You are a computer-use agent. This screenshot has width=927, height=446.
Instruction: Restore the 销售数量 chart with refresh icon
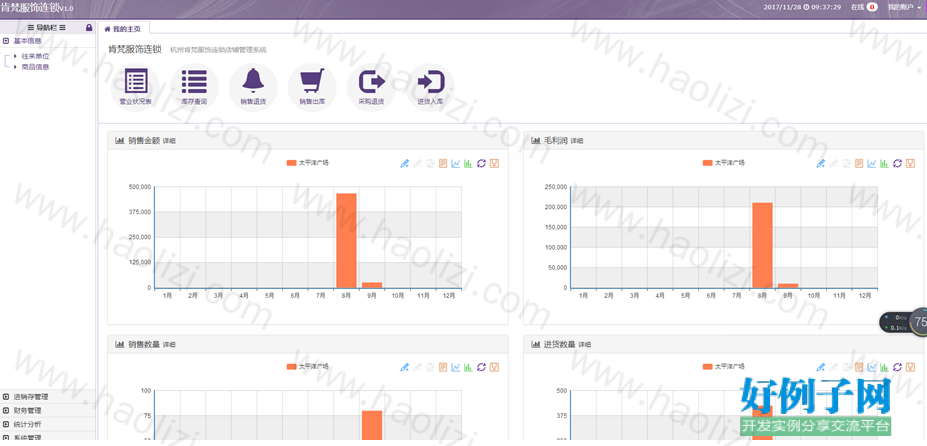click(x=482, y=367)
